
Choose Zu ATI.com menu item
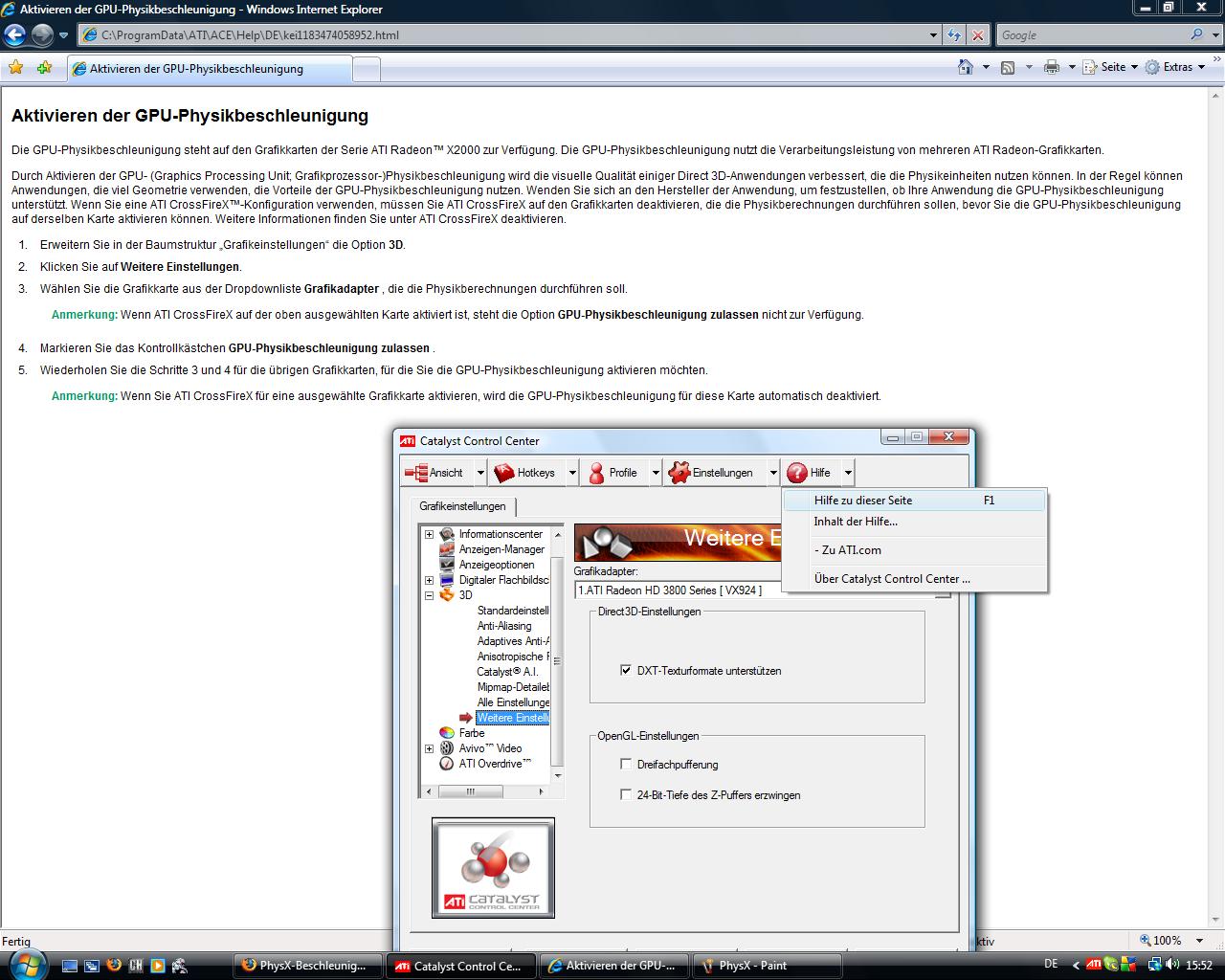pos(914,550)
